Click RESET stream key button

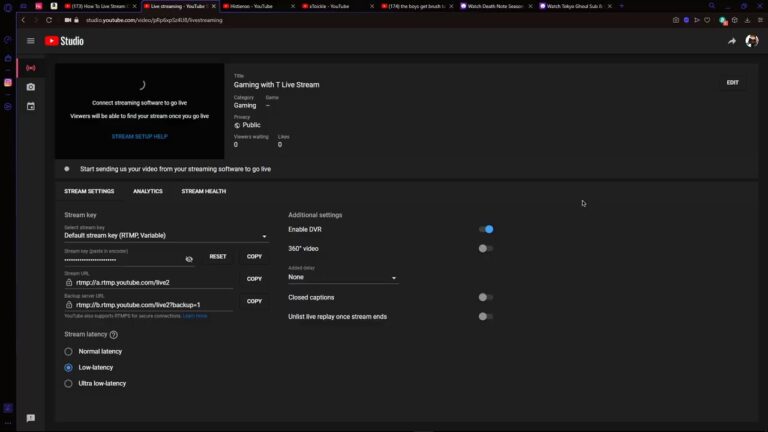[218, 257]
